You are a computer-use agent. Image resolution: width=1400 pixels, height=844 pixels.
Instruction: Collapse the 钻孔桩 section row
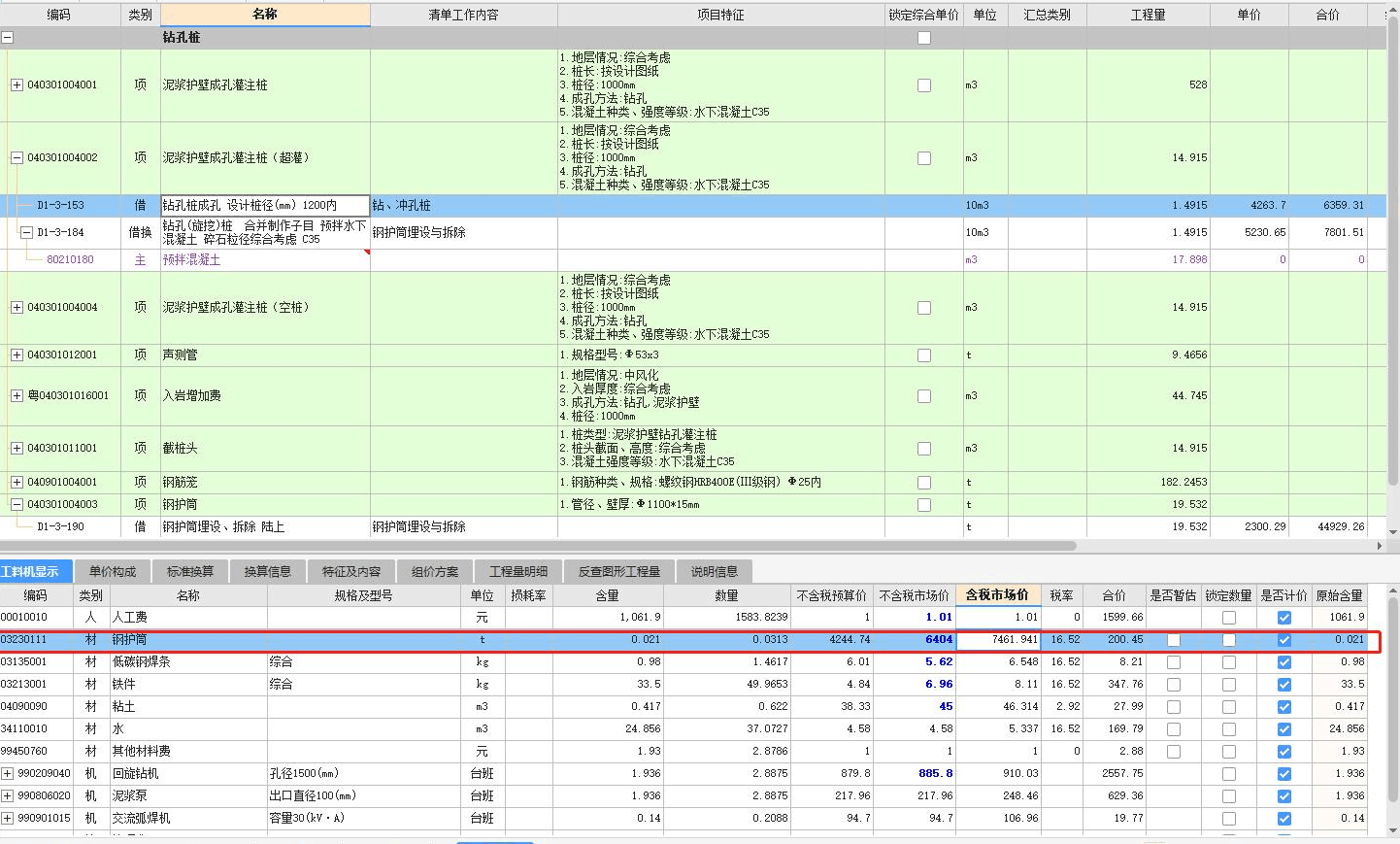tap(8, 38)
